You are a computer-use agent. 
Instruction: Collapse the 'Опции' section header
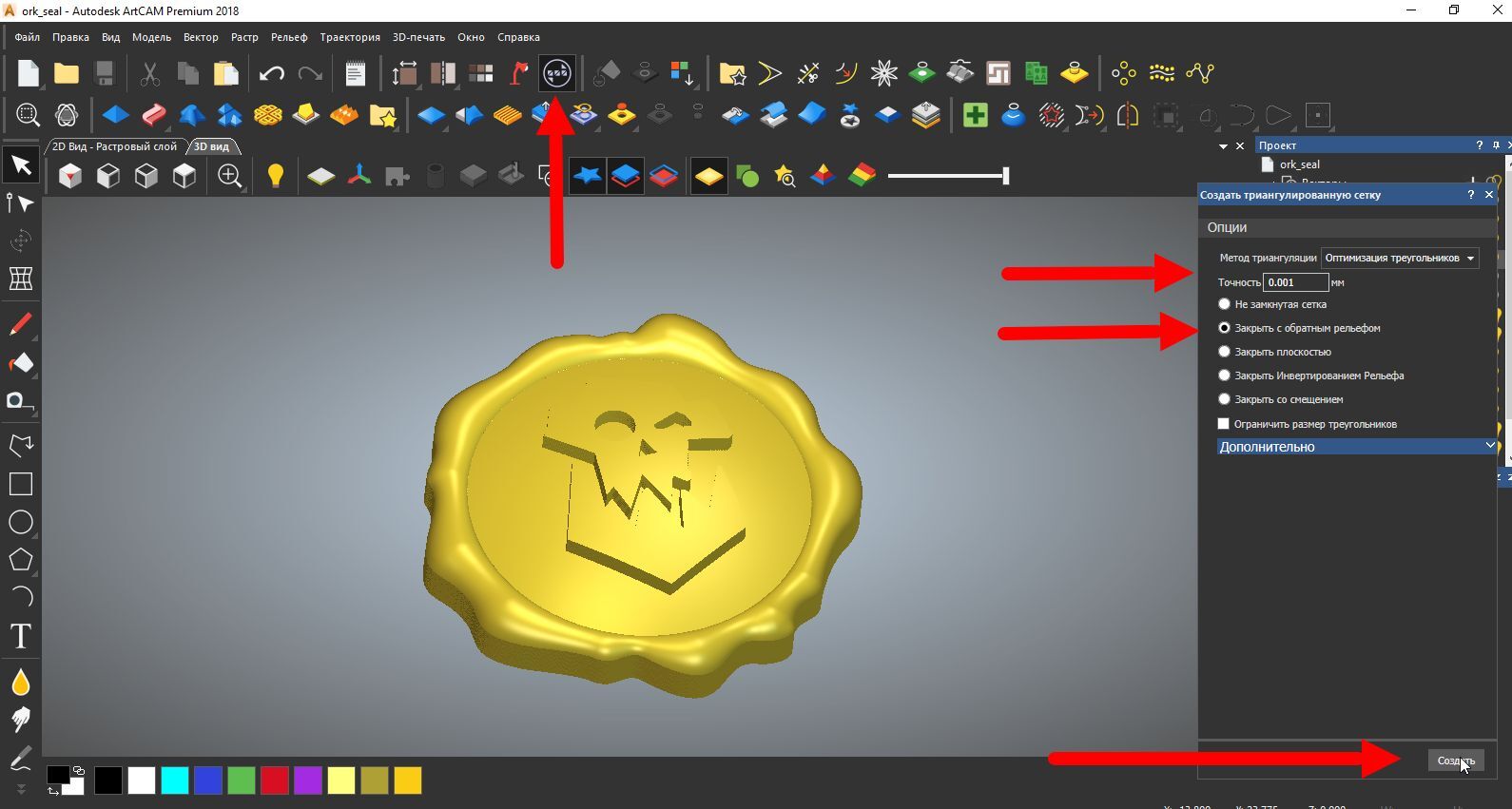click(x=1347, y=227)
